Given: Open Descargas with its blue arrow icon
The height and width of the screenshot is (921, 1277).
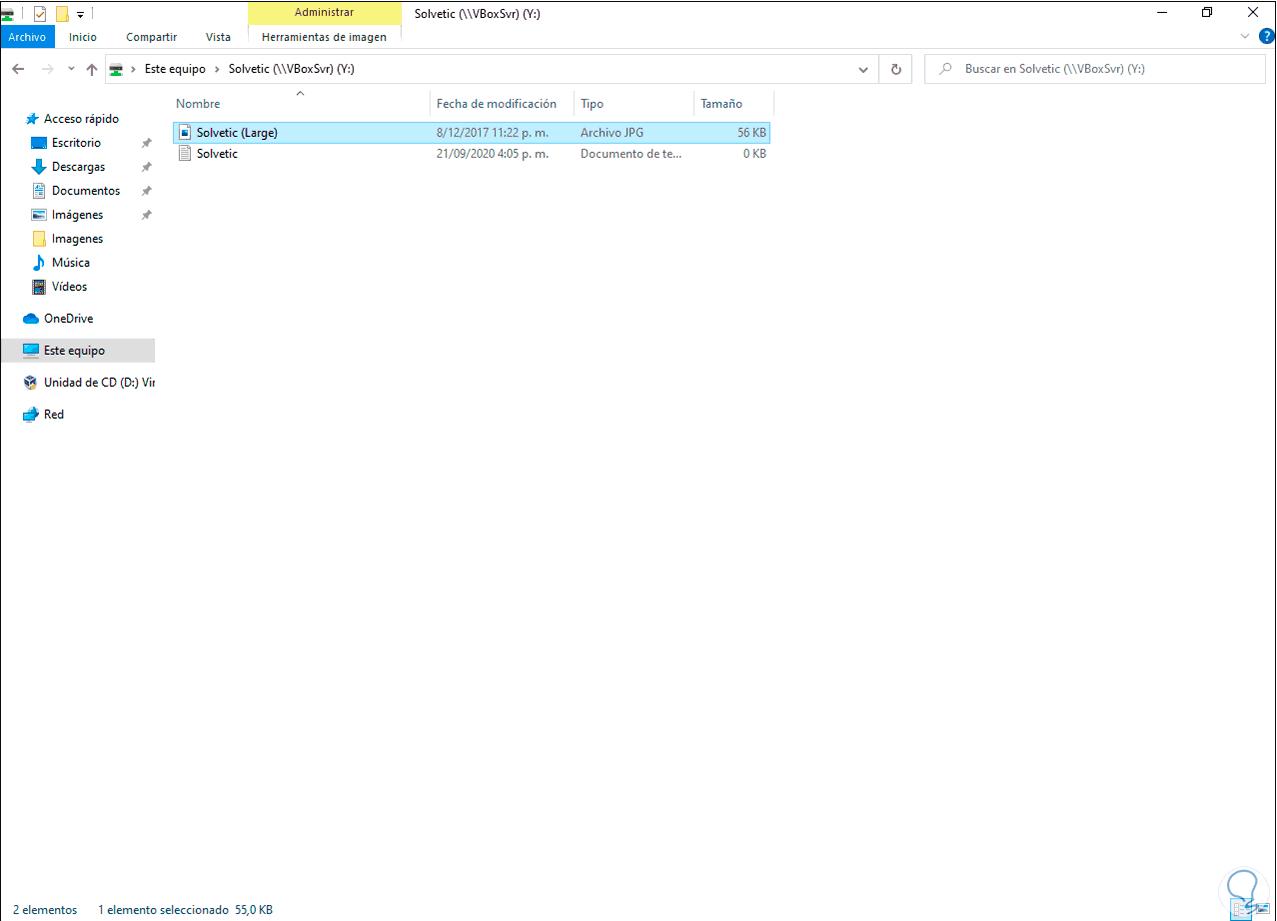Looking at the screenshot, I should [39, 167].
